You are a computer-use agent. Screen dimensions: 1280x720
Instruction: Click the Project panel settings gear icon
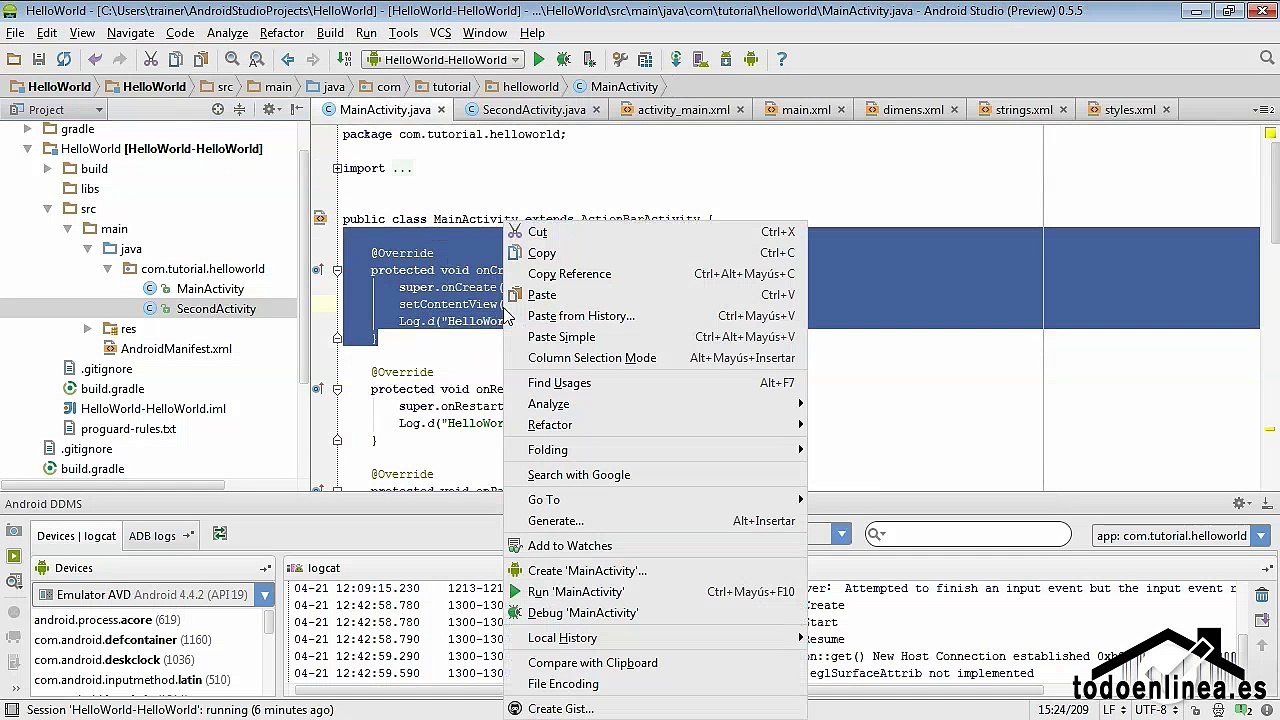click(268, 110)
